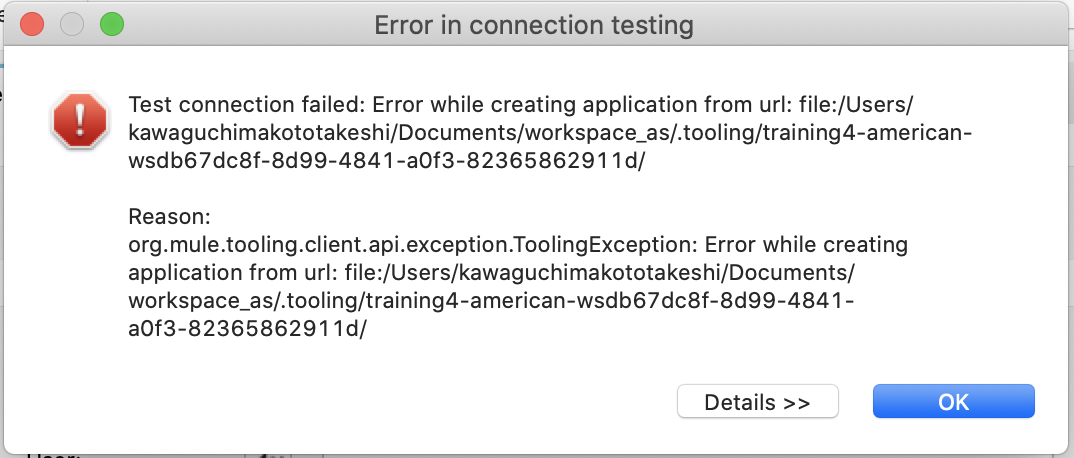This screenshot has width=1074, height=458.
Task: Close the dialog using red window button
Action: pos(32,25)
